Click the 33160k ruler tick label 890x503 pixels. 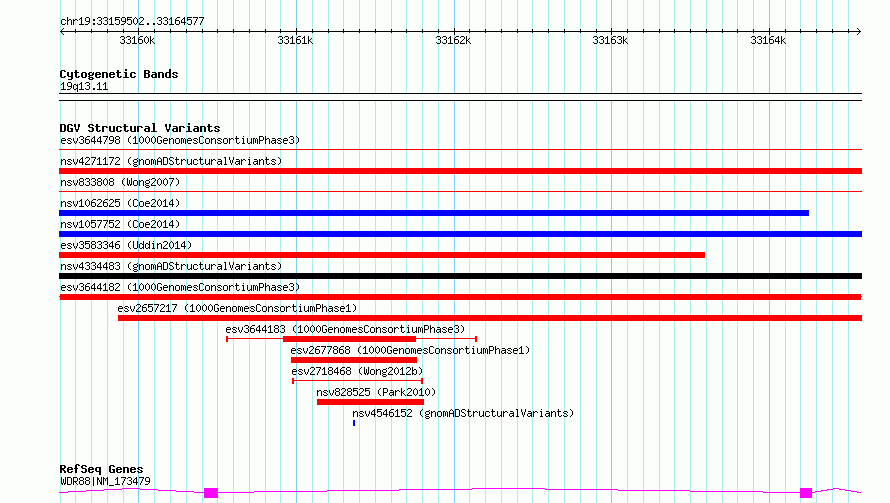pyautogui.click(x=137, y=40)
